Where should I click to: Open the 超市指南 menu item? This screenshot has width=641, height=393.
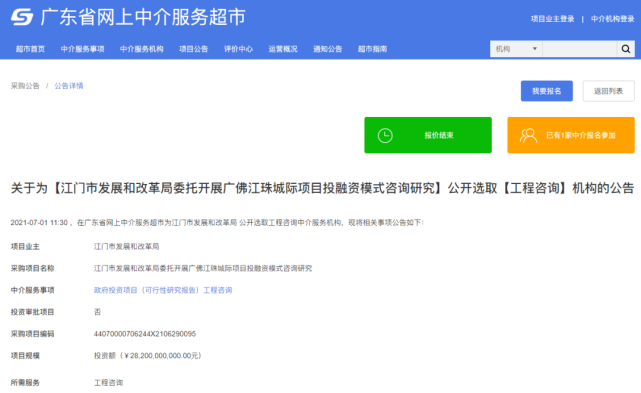[x=372, y=49]
